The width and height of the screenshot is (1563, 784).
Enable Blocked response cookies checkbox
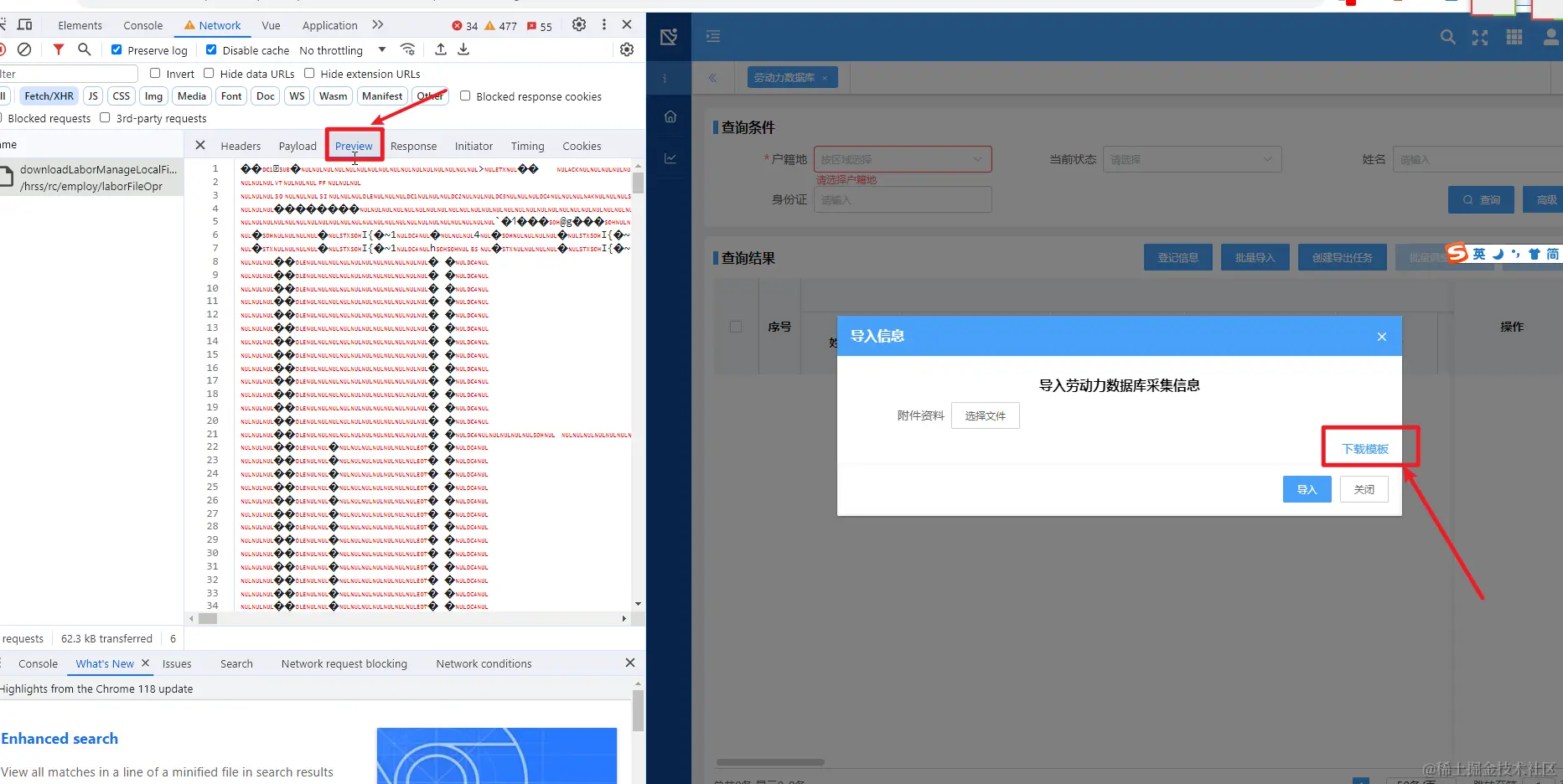click(465, 96)
